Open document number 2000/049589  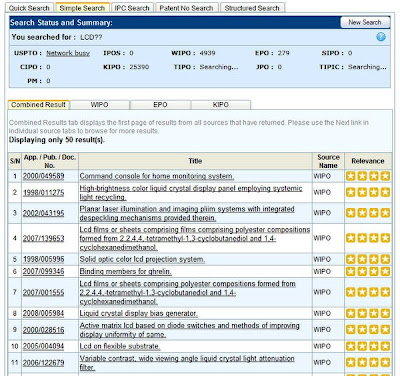43,176
